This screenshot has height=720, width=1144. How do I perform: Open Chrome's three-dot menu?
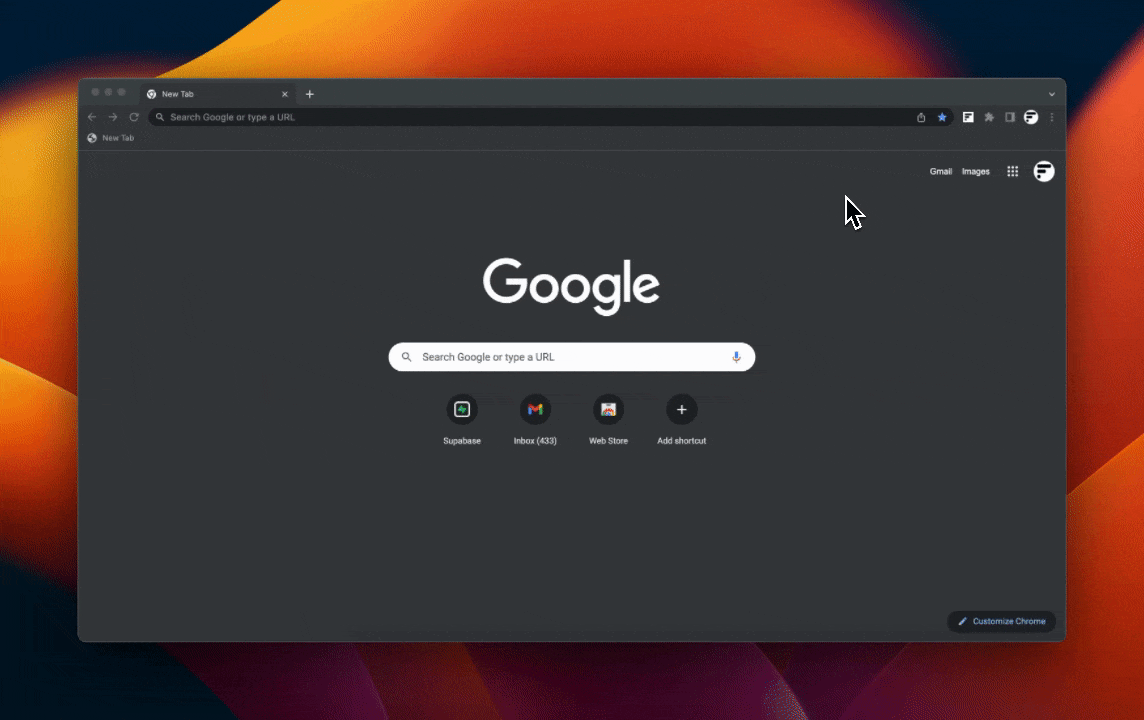coord(1052,117)
